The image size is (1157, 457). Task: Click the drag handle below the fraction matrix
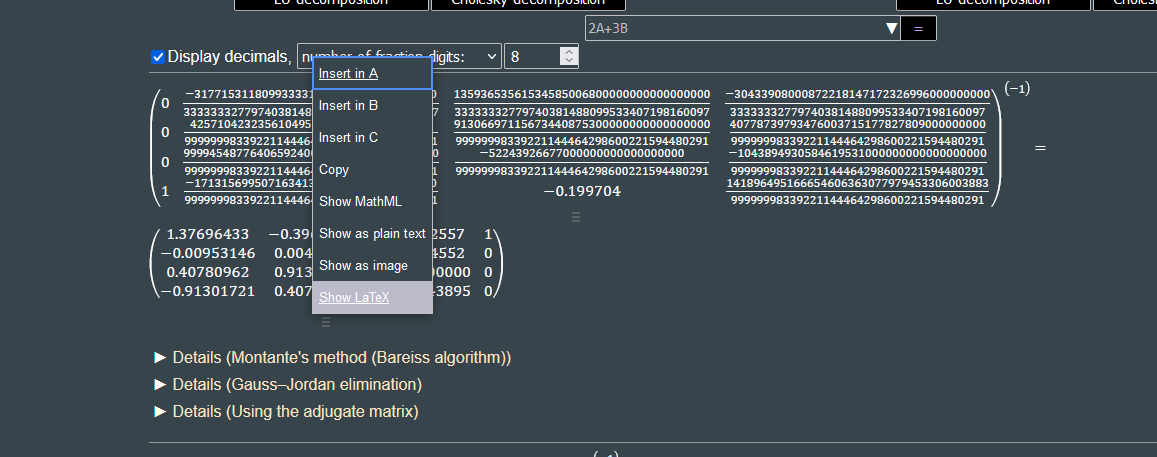coord(575,217)
